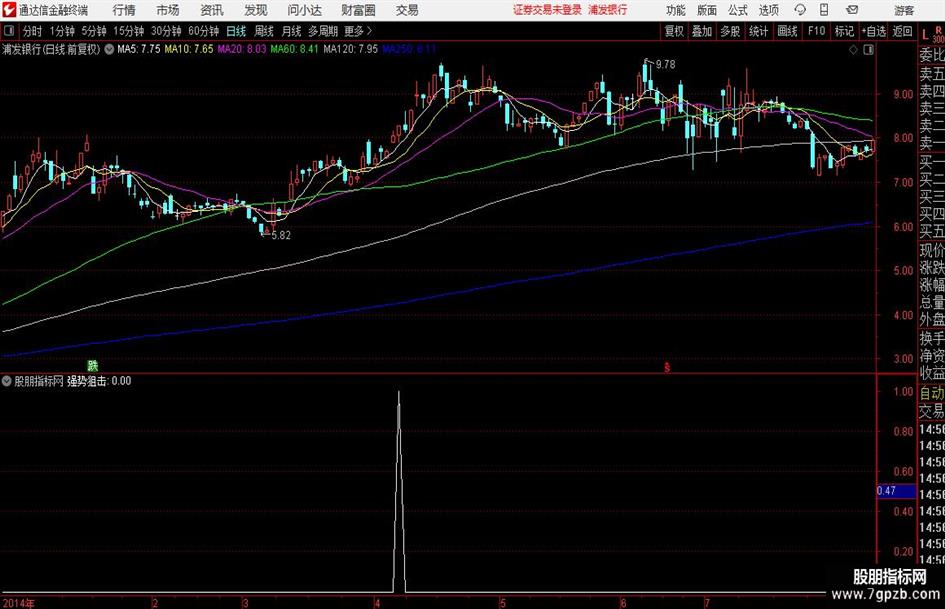Screen dimensions: 945x609
Task: Click the customer service headset icon
Action: [800, 10]
